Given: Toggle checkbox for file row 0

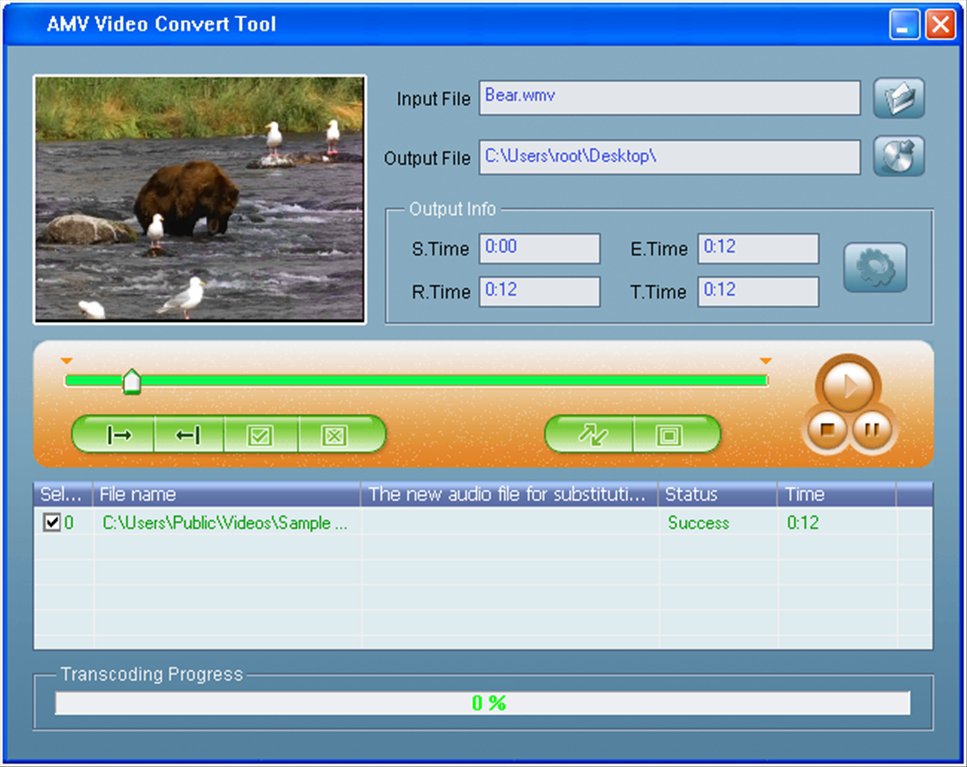Looking at the screenshot, I should pyautogui.click(x=52, y=523).
